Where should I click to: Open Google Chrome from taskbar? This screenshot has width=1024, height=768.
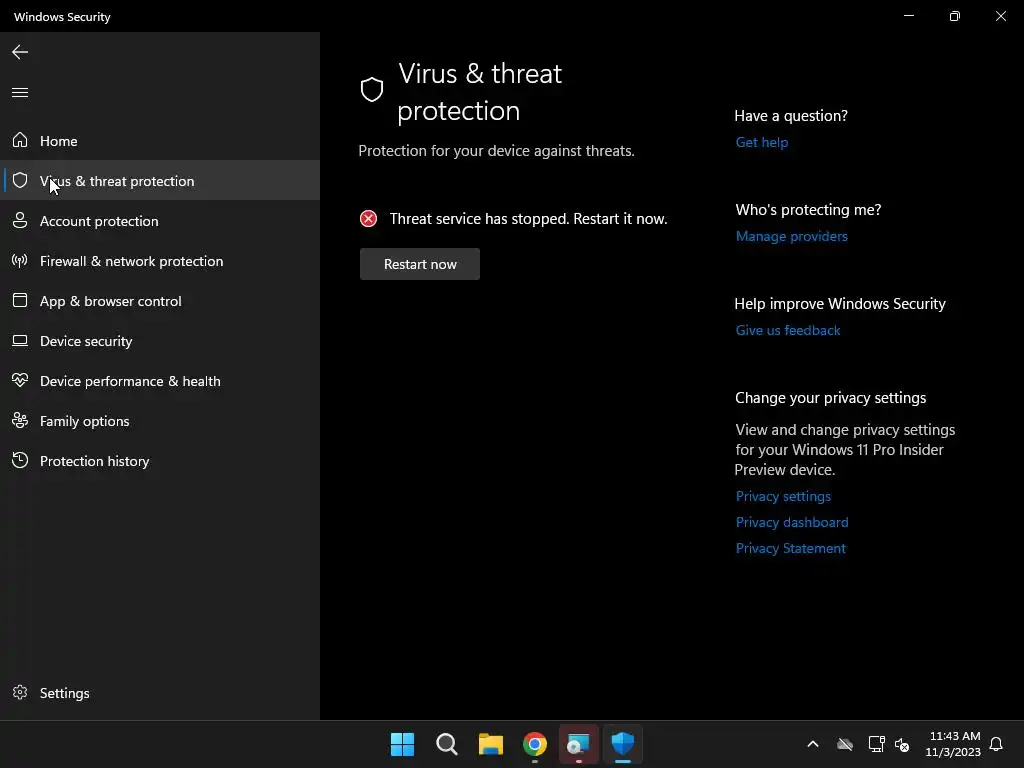click(535, 744)
